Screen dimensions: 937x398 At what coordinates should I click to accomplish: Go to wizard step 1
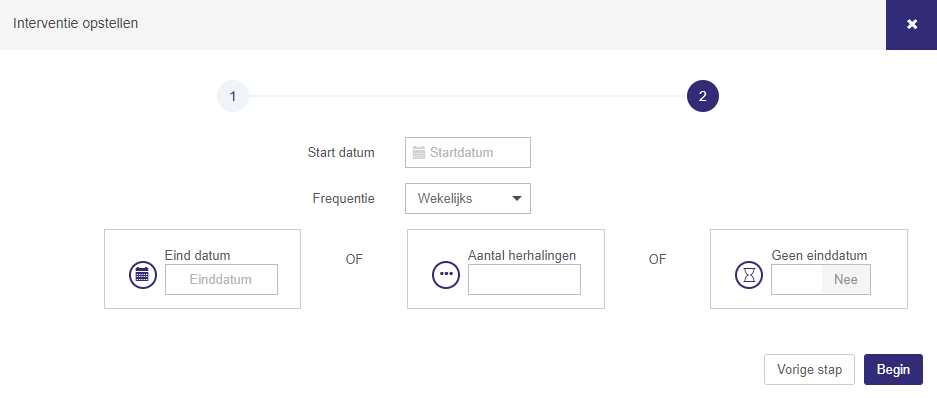point(232,96)
